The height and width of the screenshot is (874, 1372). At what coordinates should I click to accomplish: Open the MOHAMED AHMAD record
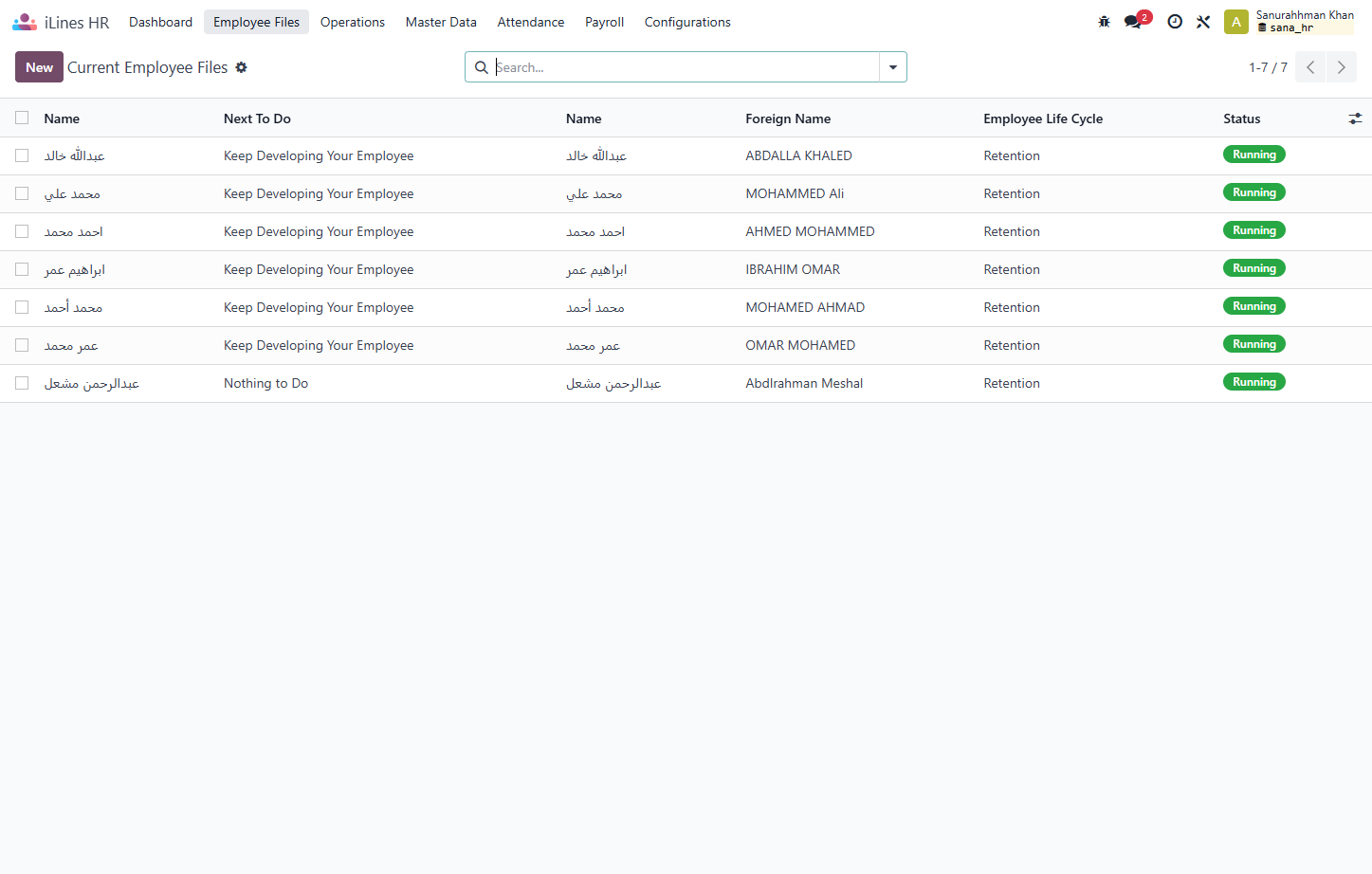pyautogui.click(x=805, y=307)
